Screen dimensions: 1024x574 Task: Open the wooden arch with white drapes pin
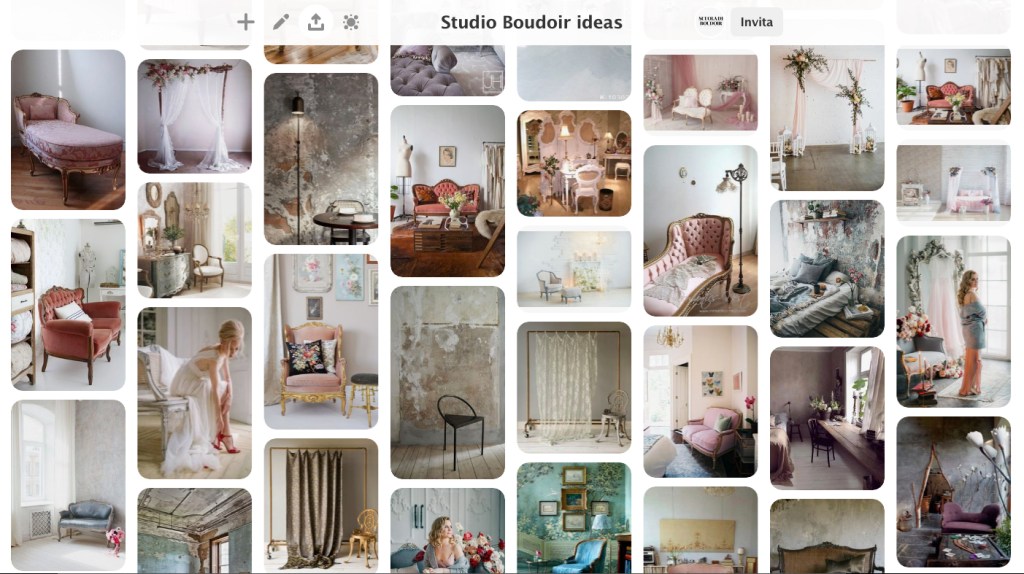194,116
